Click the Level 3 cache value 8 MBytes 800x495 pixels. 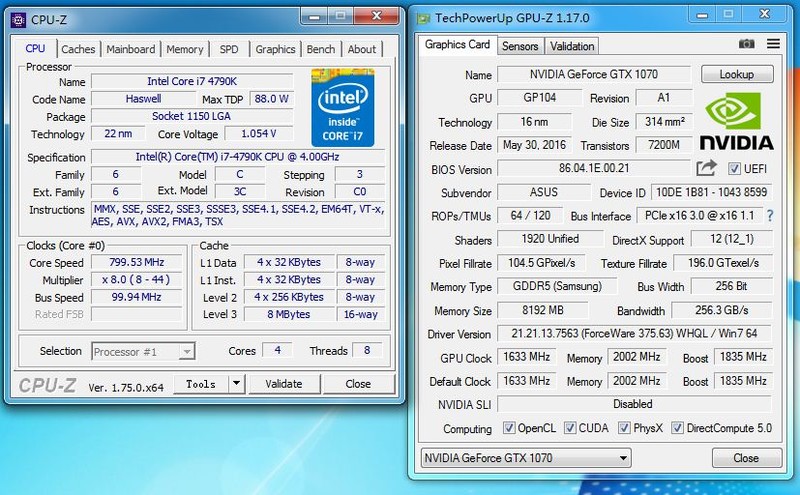tap(289, 314)
